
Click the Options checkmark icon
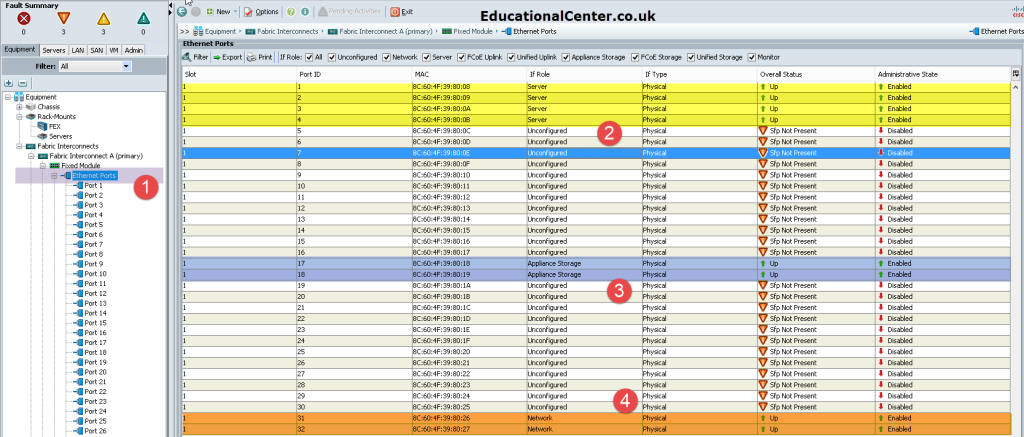click(248, 12)
